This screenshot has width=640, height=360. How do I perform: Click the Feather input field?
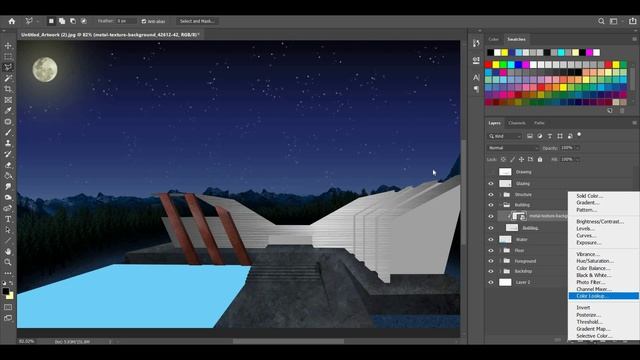pyautogui.click(x=126, y=21)
